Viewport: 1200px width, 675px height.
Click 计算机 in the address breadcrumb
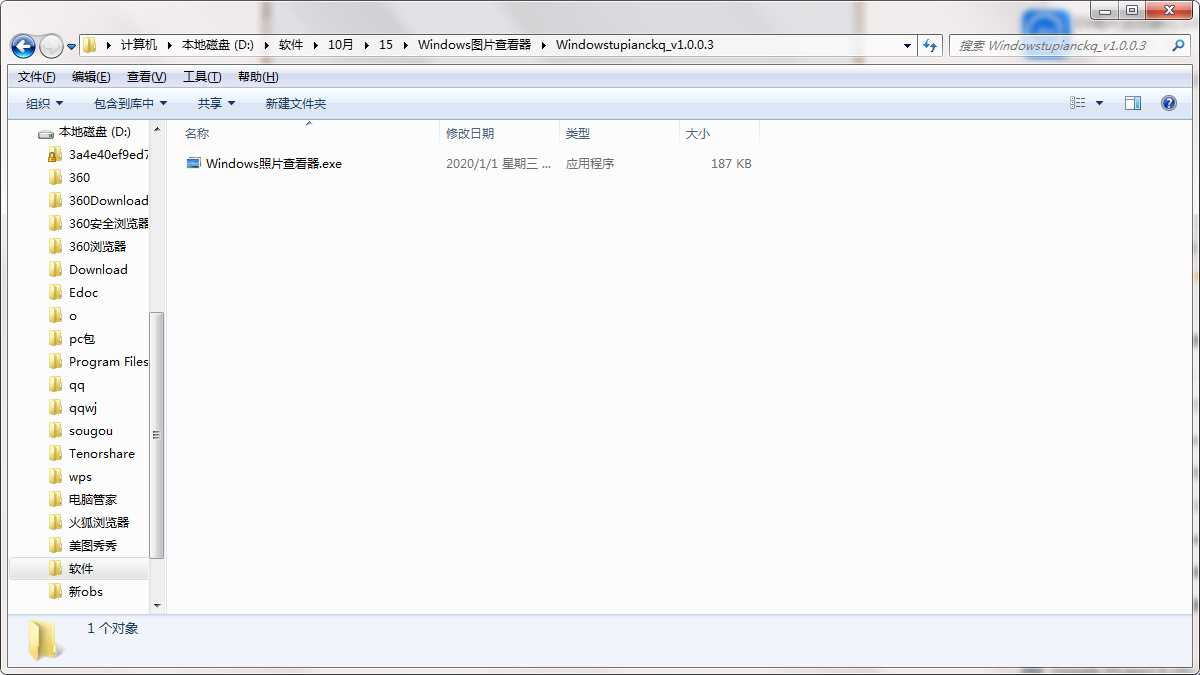coord(139,46)
